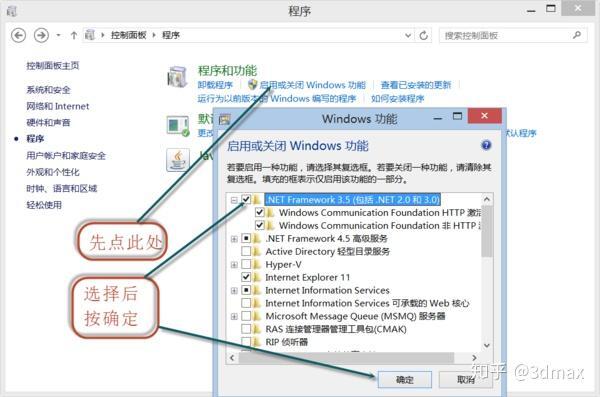
Task: Select Hyper-V row text
Action: coord(283,265)
